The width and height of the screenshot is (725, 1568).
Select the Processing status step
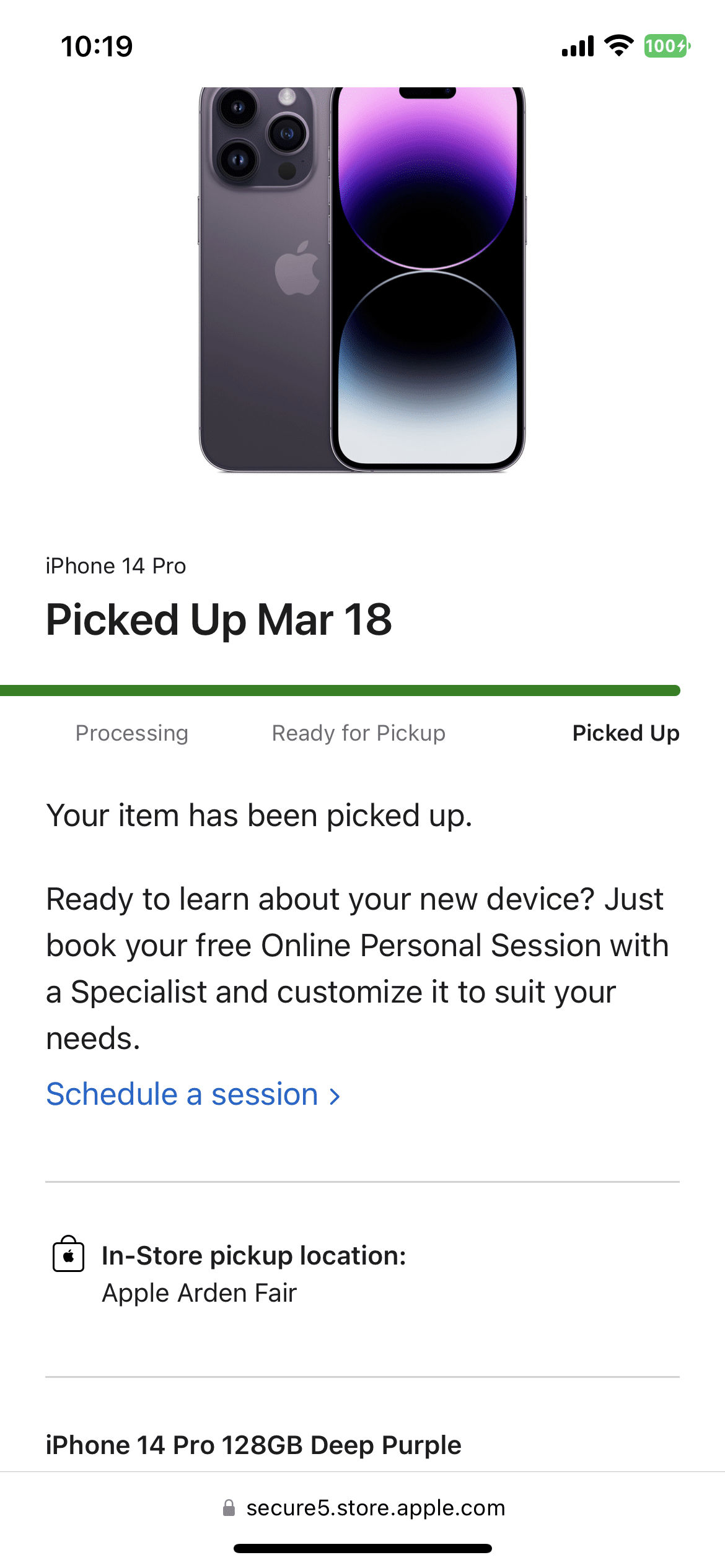point(131,733)
